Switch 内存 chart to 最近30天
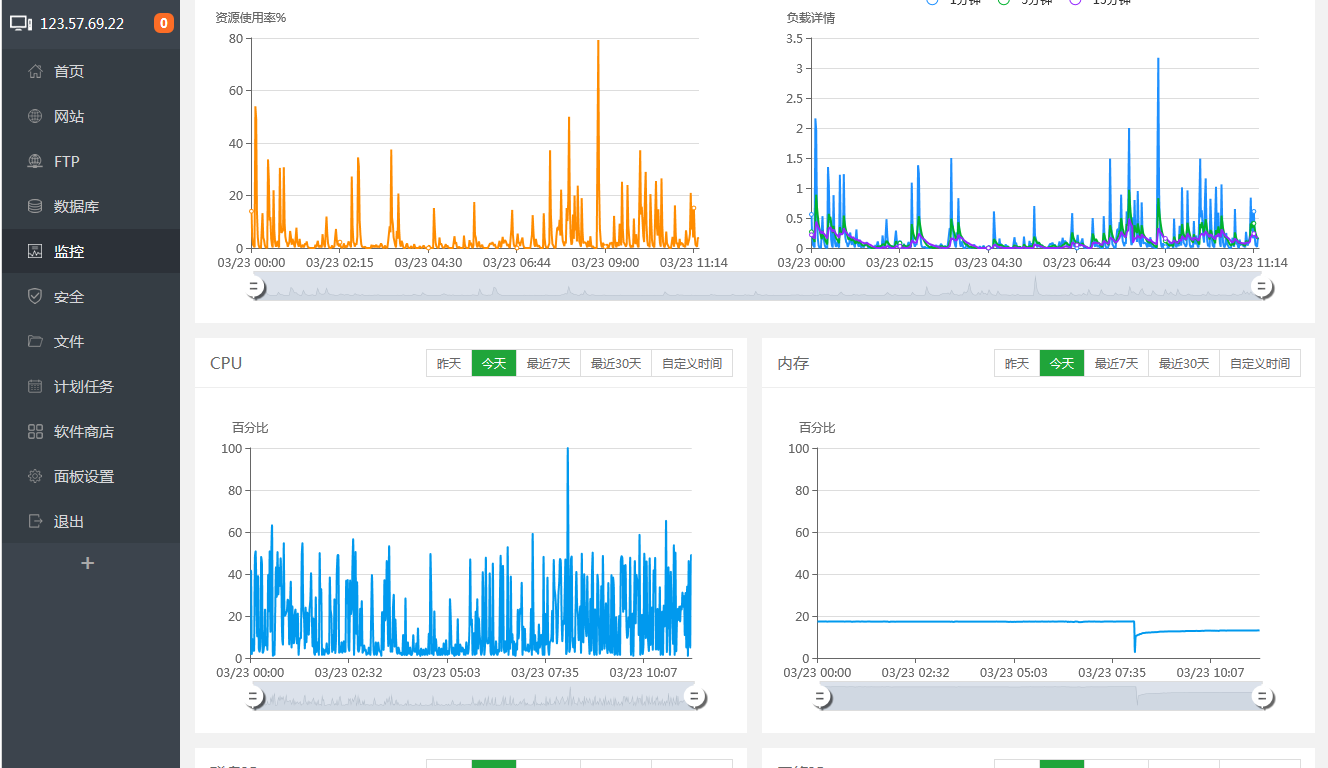 (1184, 363)
